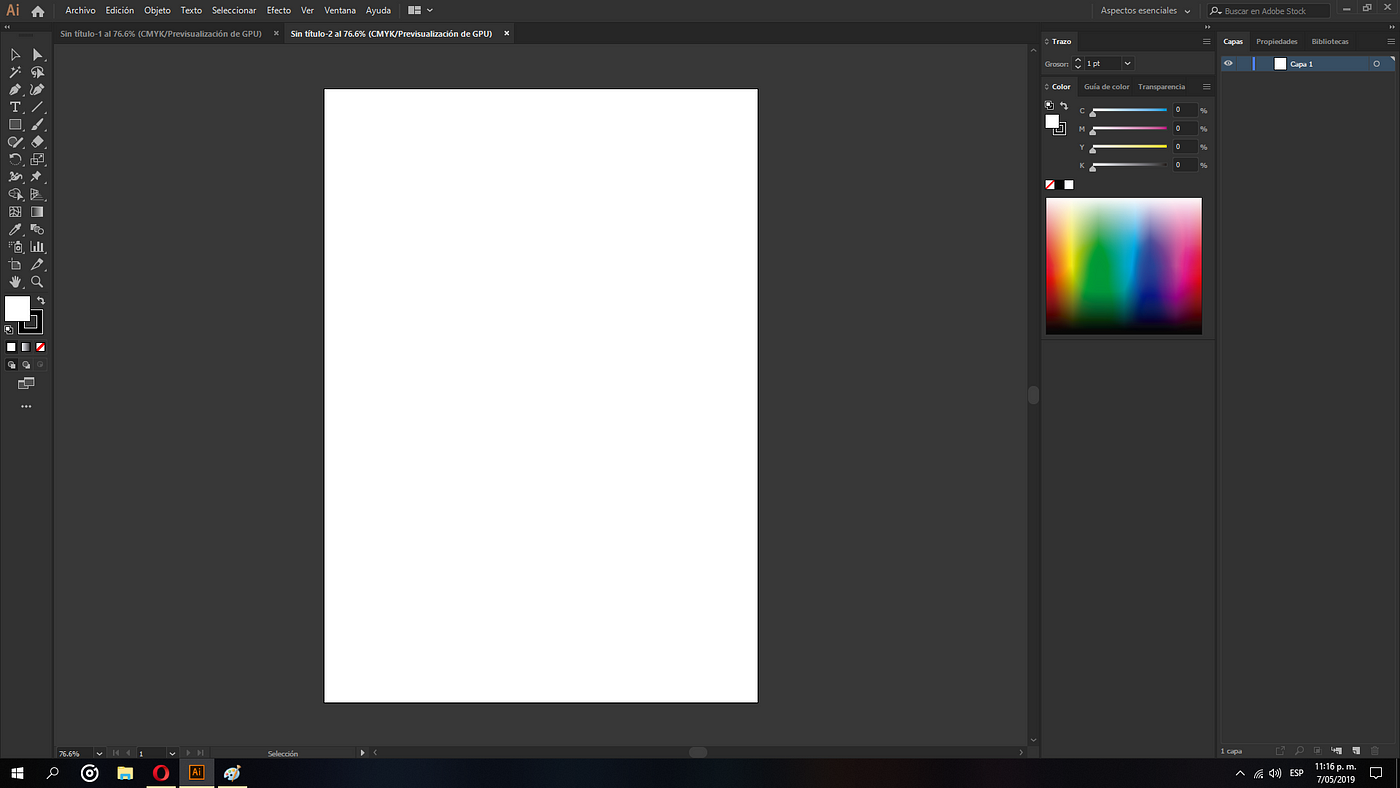
Task: Switch to the Sin título-1 document tab
Action: tap(161, 33)
